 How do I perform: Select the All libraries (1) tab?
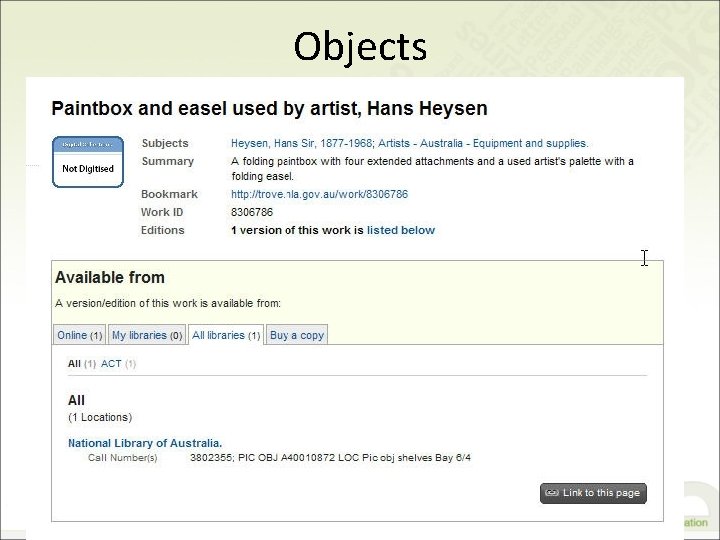tap(226, 335)
